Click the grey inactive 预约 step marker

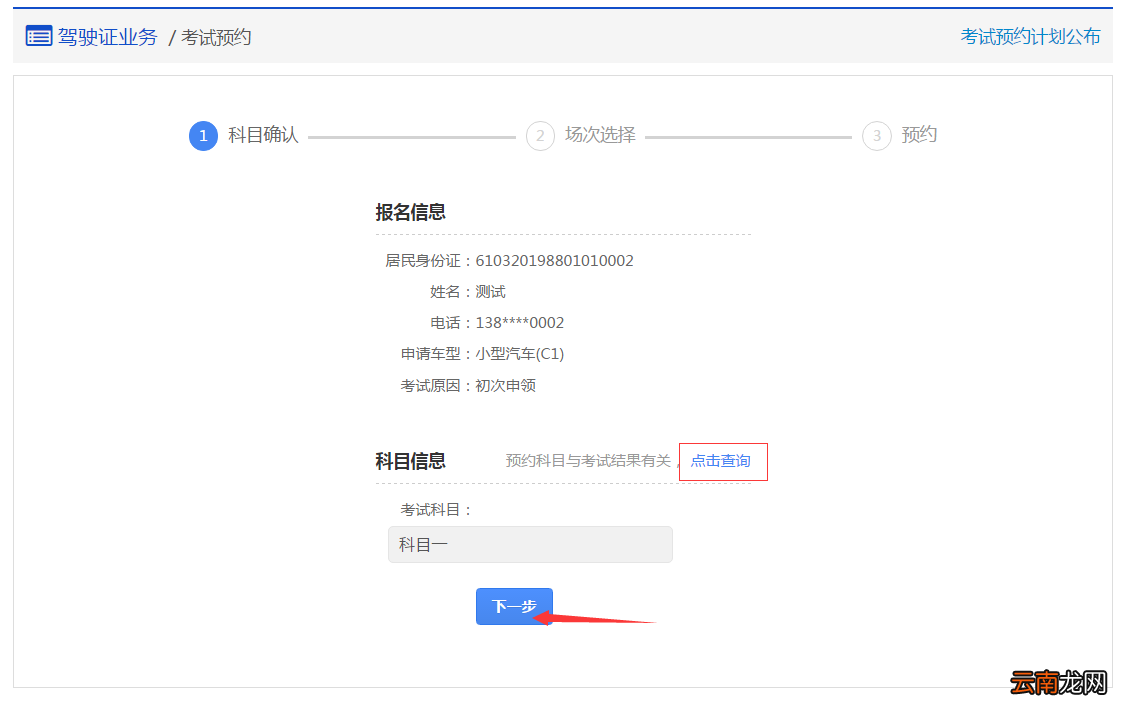point(876,135)
